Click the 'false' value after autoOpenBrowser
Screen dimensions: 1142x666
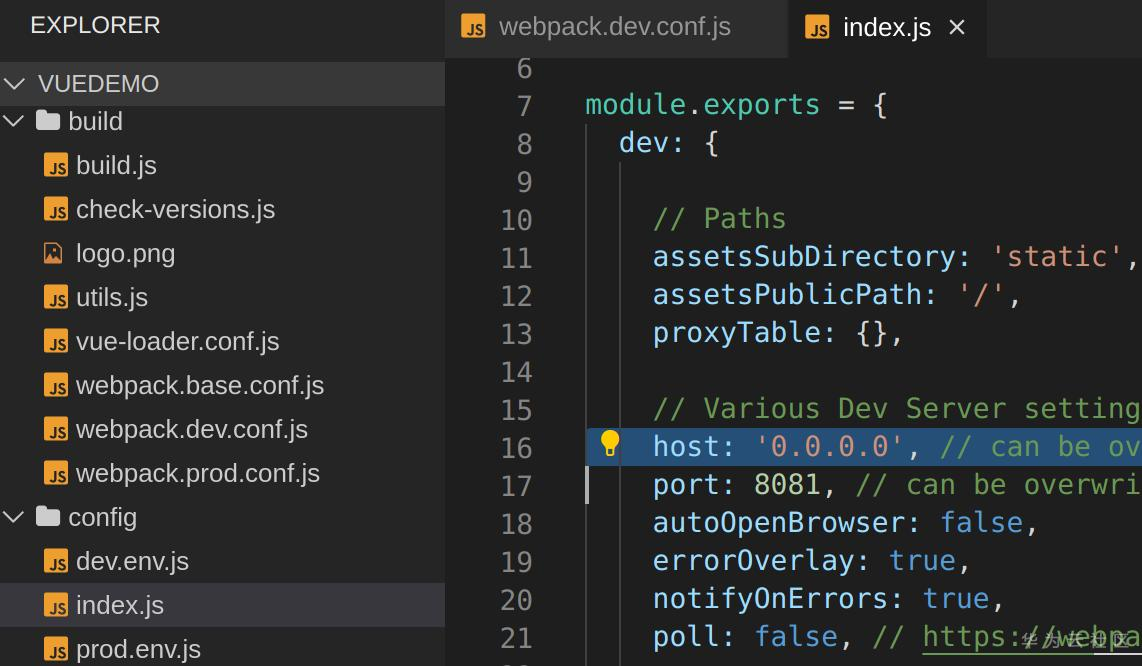(981, 522)
